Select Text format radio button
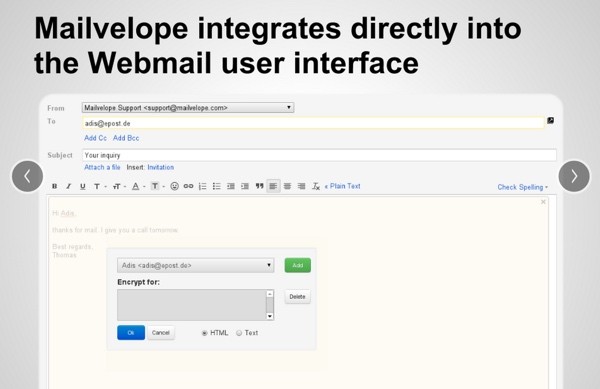 click(239, 333)
